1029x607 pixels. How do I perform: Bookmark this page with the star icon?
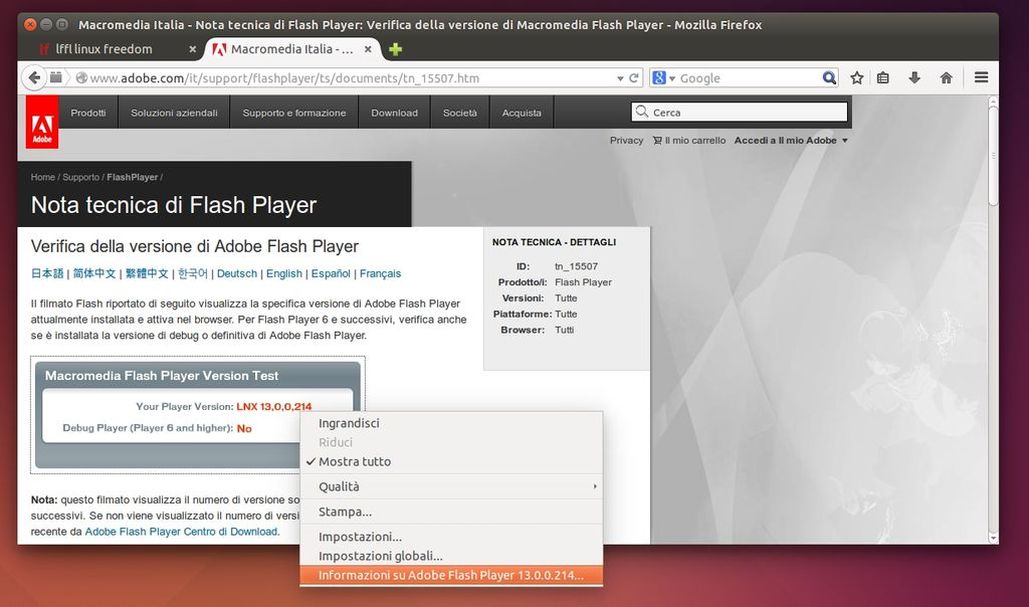(856, 77)
